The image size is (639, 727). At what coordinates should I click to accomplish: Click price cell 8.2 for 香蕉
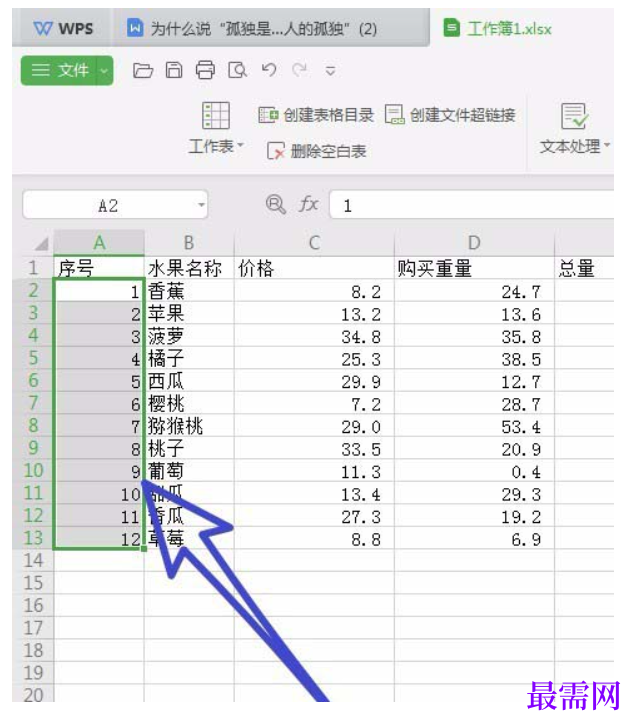(314, 291)
